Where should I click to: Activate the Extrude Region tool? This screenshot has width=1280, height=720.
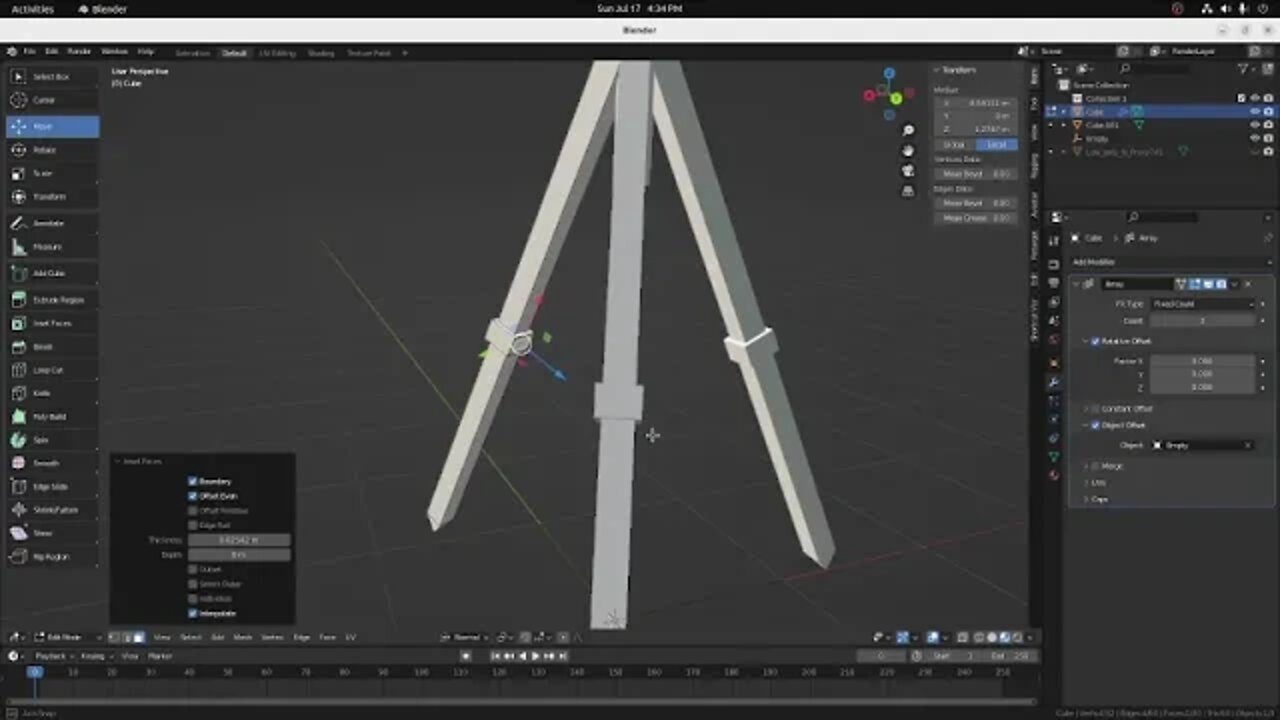[x=52, y=299]
